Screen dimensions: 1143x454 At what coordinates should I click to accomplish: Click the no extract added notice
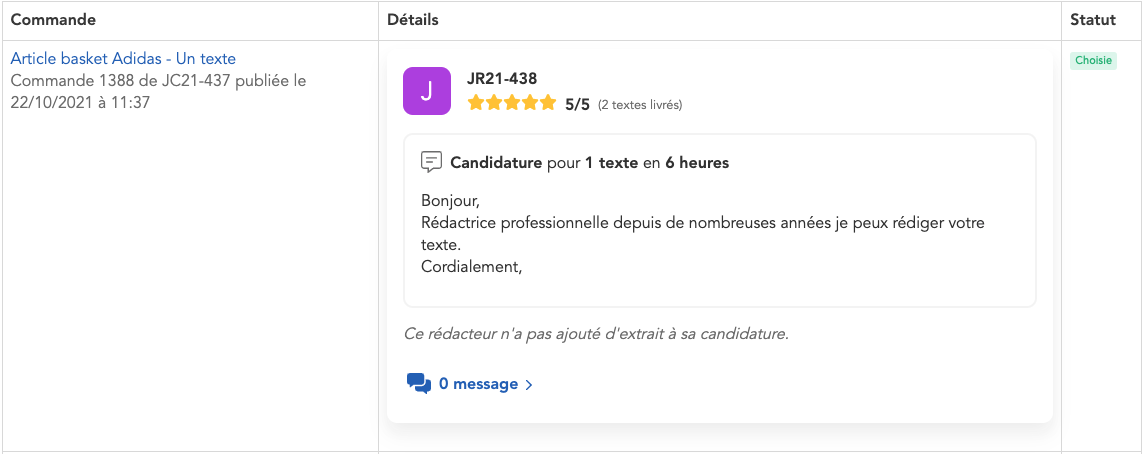point(596,334)
